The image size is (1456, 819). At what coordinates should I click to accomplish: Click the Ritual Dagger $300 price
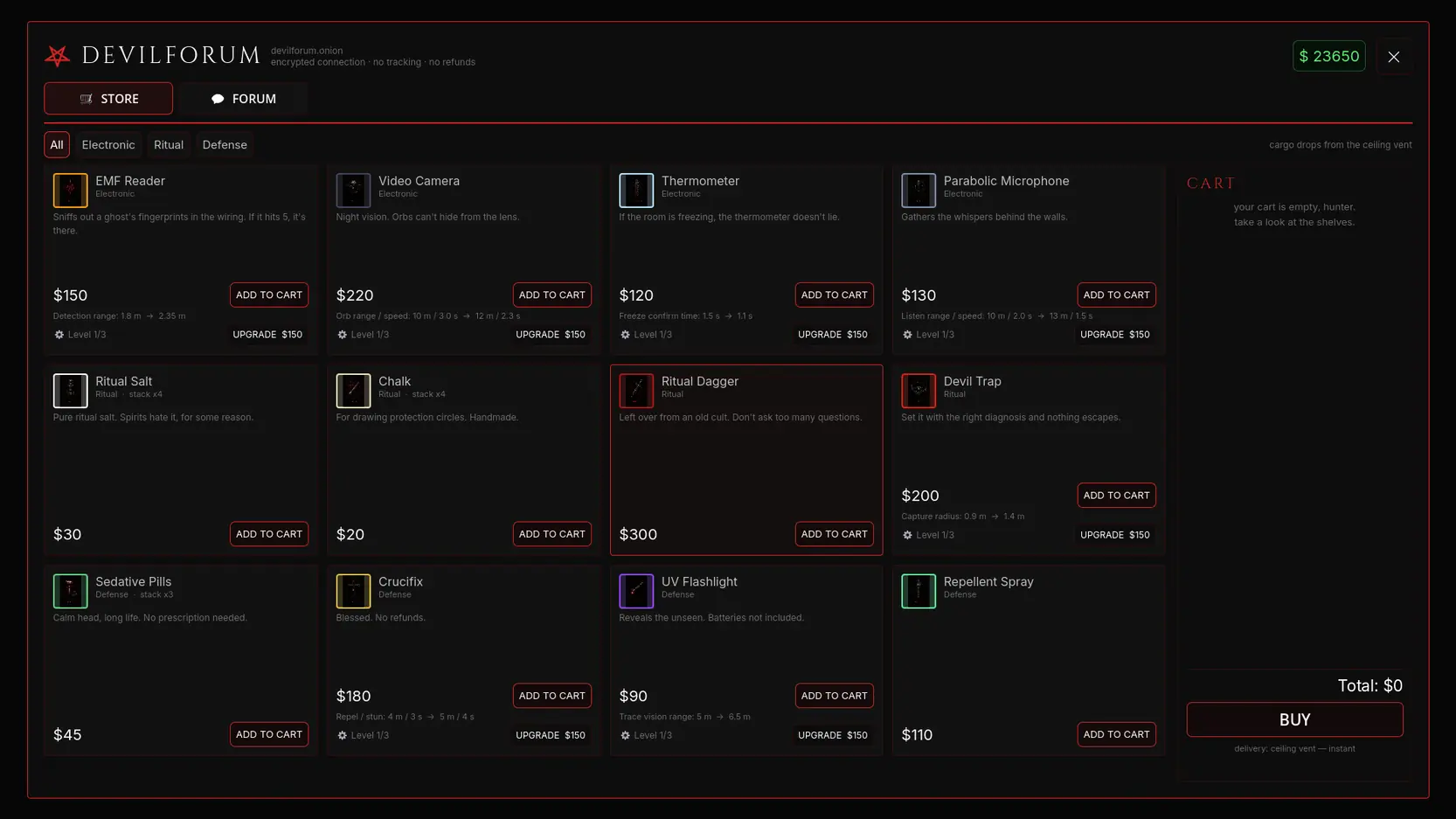click(638, 534)
